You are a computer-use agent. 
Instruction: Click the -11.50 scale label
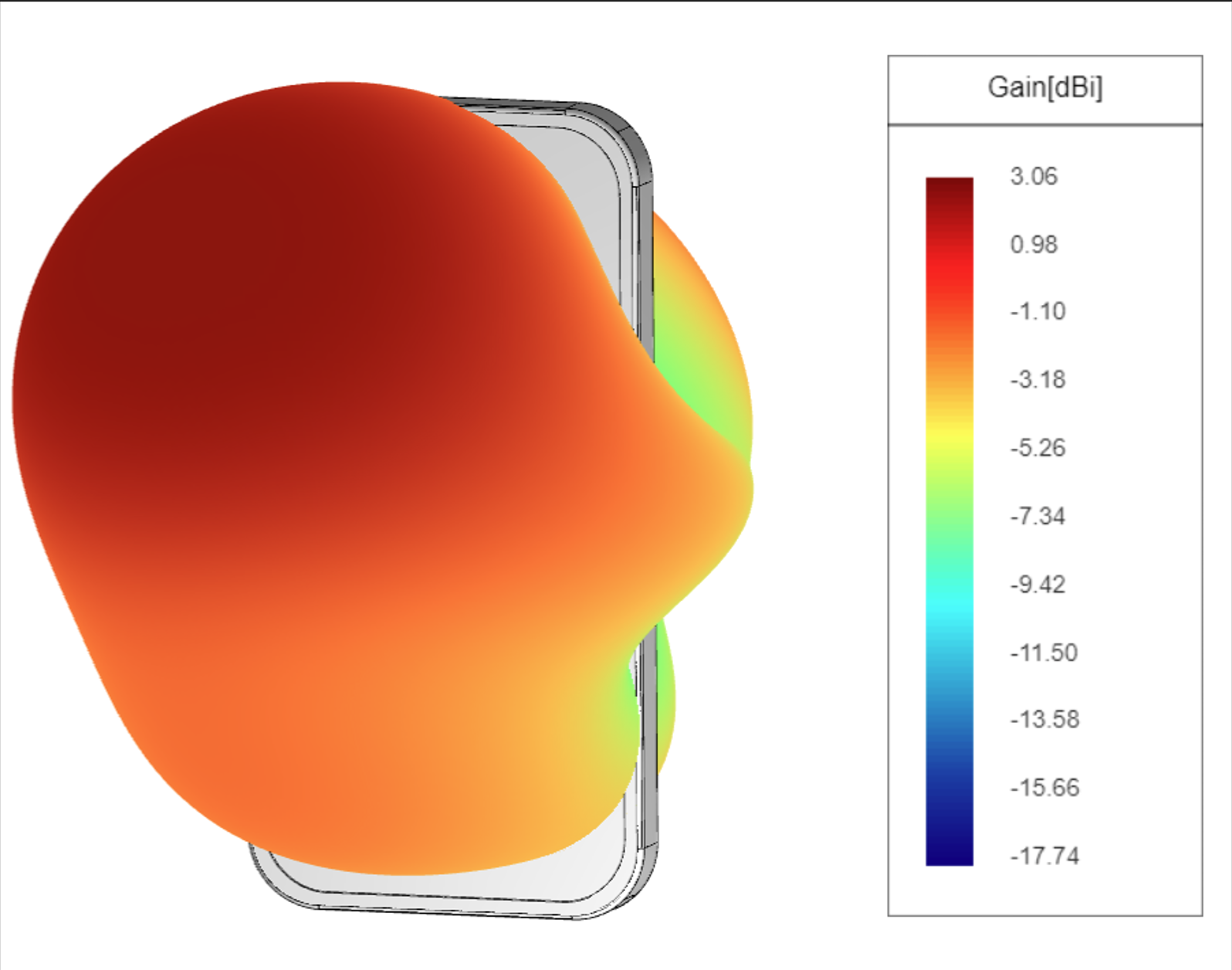[1043, 653]
